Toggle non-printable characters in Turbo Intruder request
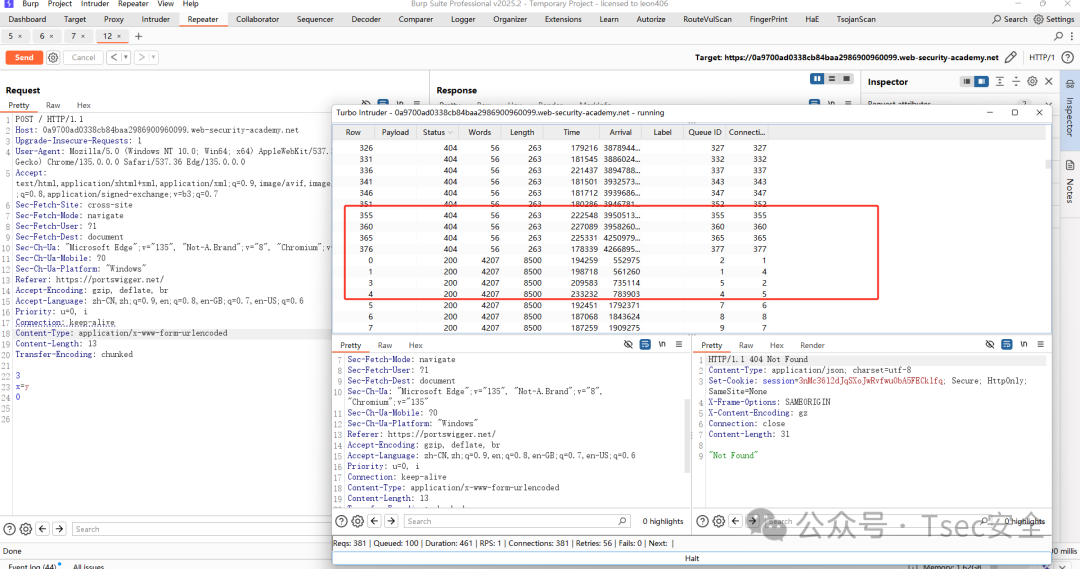1080x569 pixels. click(x=628, y=344)
